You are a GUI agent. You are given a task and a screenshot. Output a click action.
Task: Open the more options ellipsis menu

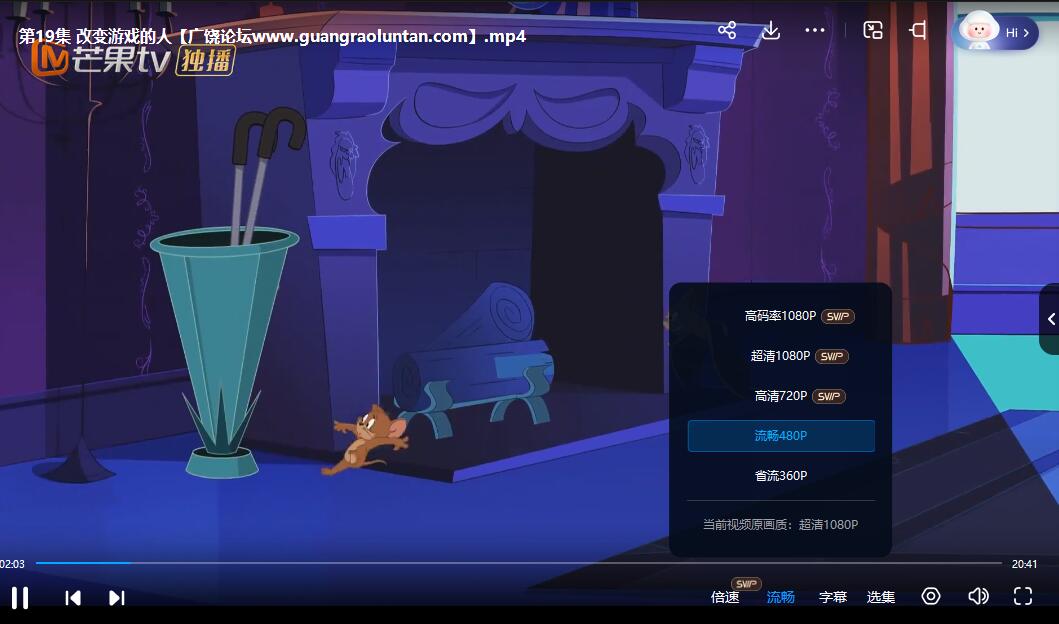(815, 30)
